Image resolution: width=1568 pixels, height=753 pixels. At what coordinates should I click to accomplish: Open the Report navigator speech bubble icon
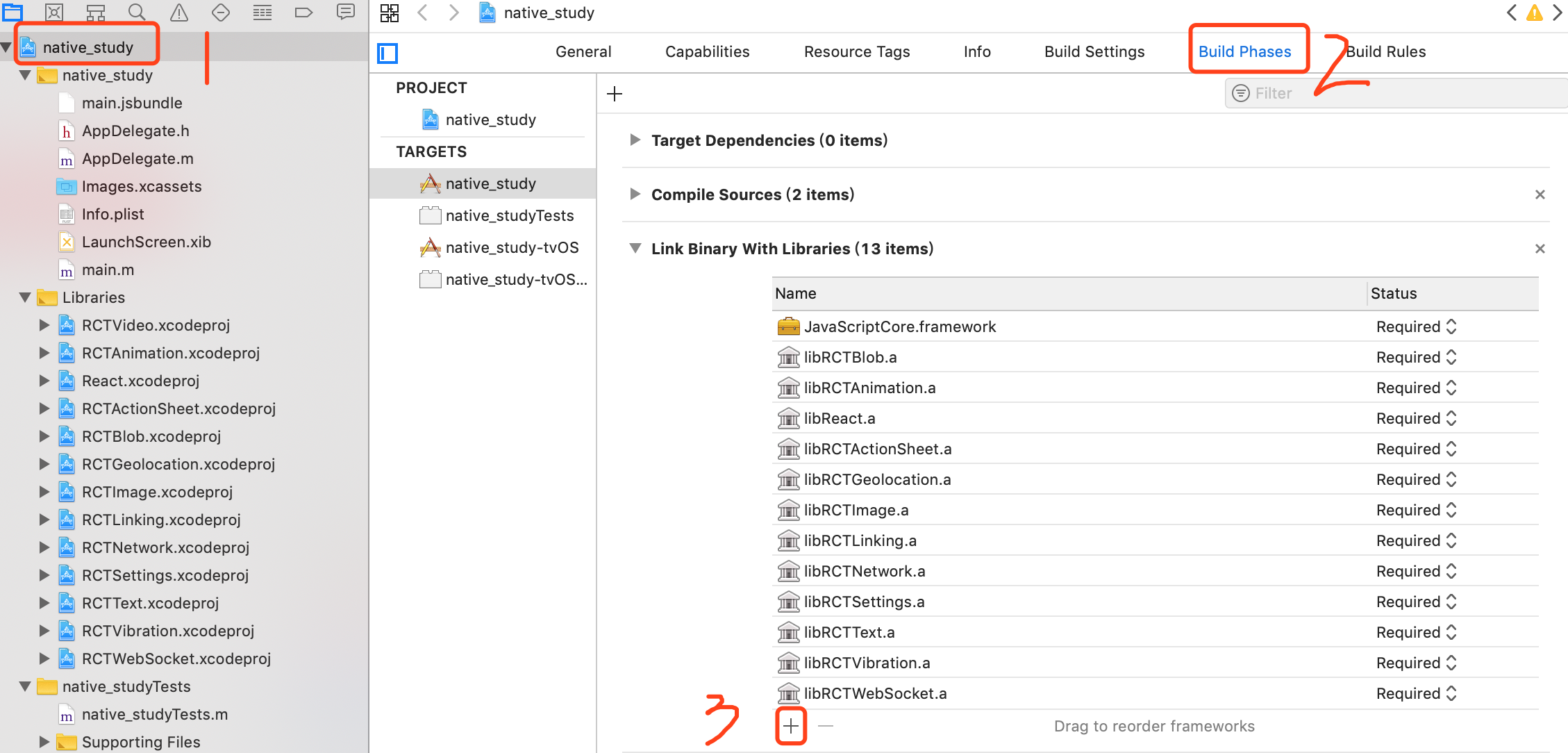coord(345,12)
